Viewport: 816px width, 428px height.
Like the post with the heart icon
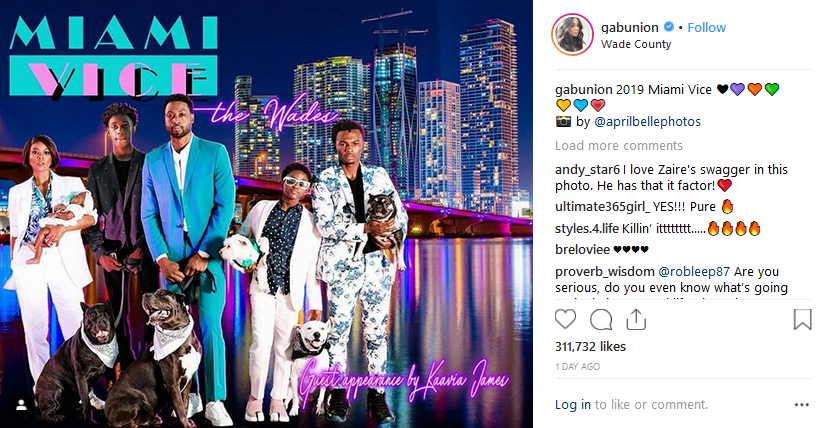[565, 319]
